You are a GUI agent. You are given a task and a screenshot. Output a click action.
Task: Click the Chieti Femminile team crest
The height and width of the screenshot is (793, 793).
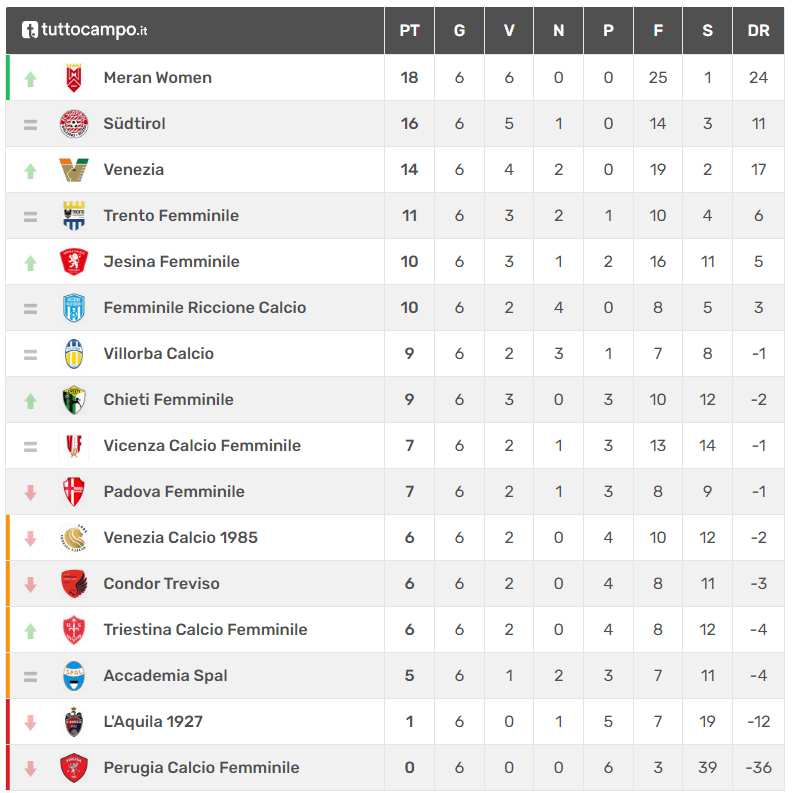coord(74,400)
